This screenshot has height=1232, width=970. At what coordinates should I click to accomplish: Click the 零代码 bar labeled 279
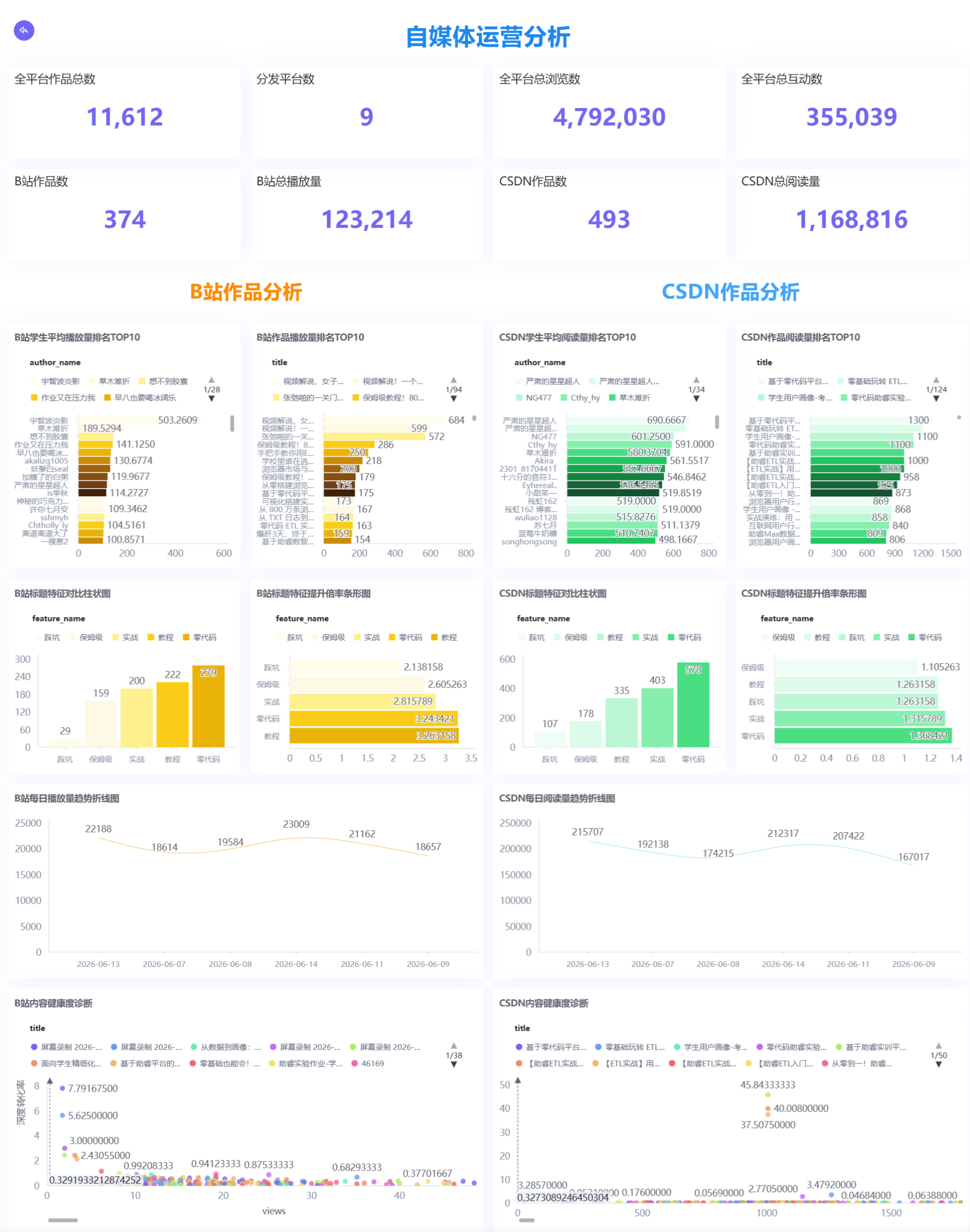point(208,706)
